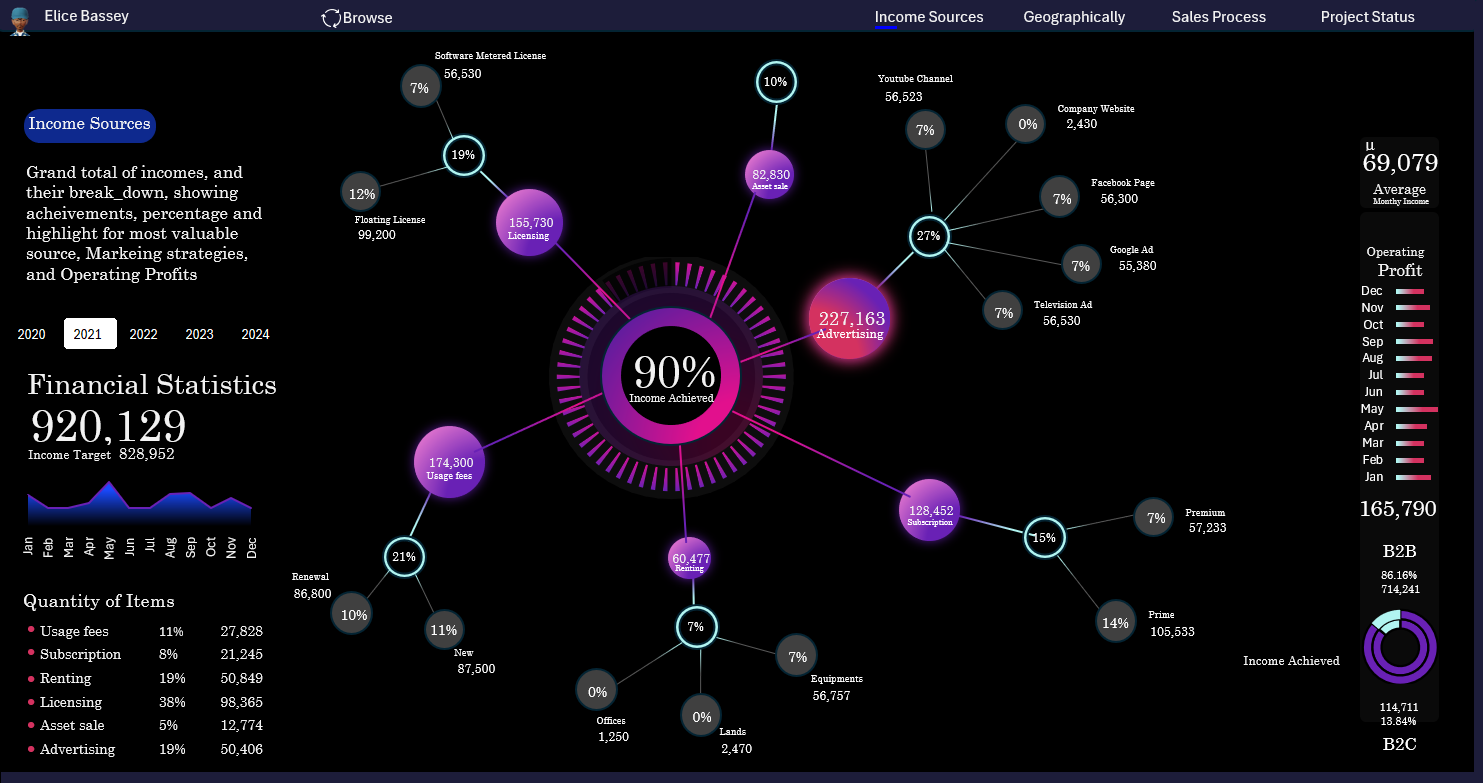The image size is (1483, 783).
Task: Click the 920,129 Financial Statistics total
Action: point(109,427)
